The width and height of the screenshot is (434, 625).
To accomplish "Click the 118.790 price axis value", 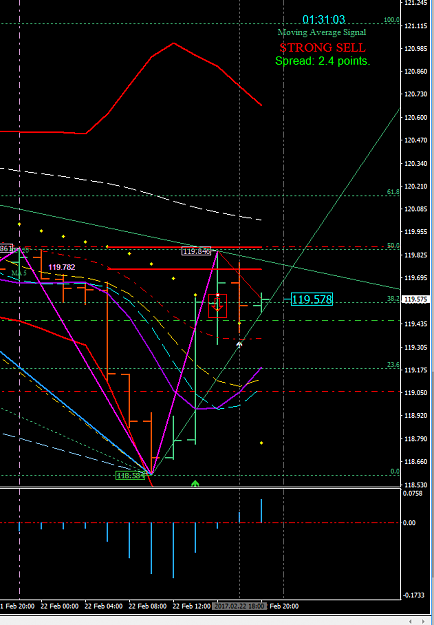I will click(x=416, y=439).
